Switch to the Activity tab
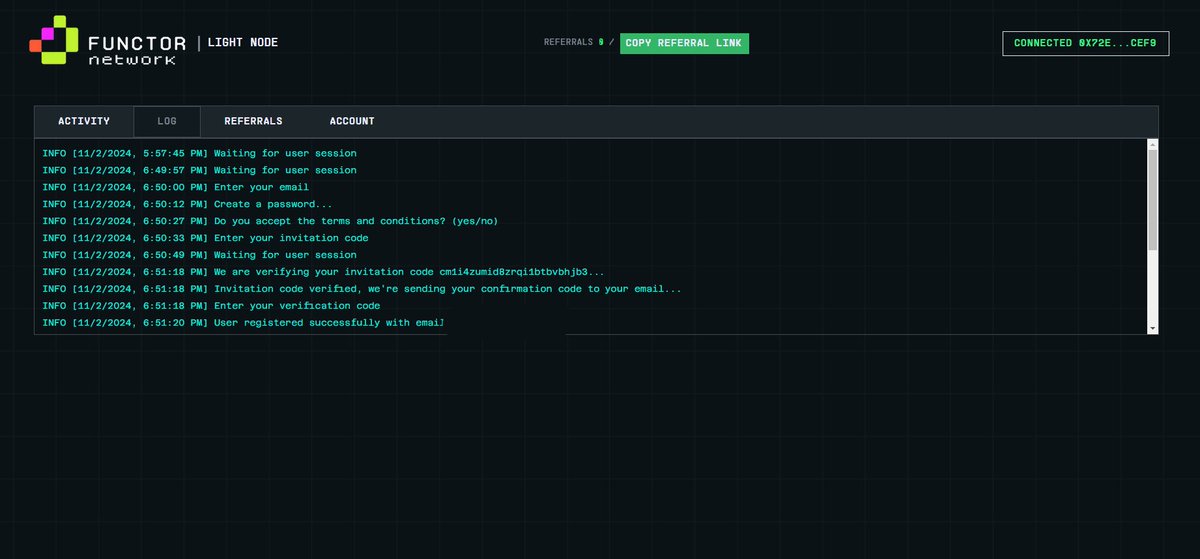1200x559 pixels. (84, 121)
